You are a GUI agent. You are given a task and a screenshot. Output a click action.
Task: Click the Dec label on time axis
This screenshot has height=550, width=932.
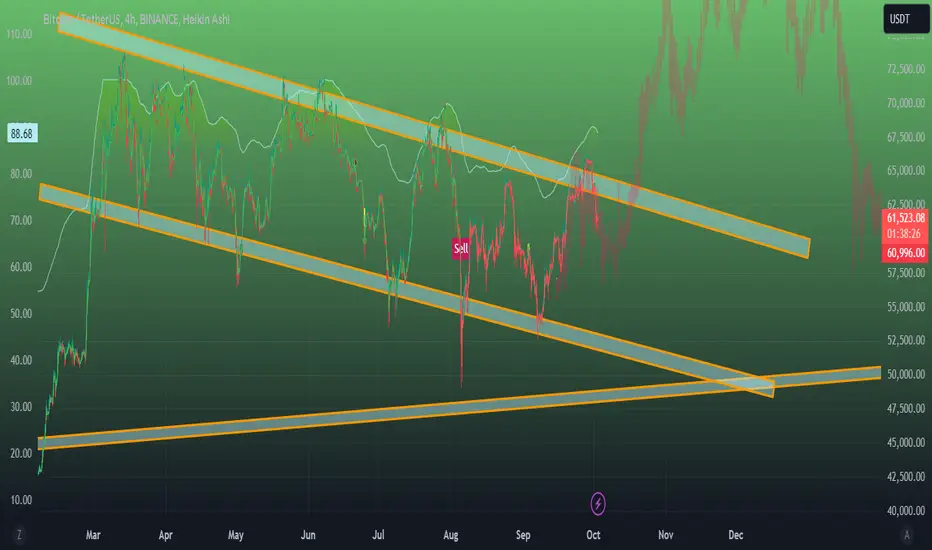736,535
